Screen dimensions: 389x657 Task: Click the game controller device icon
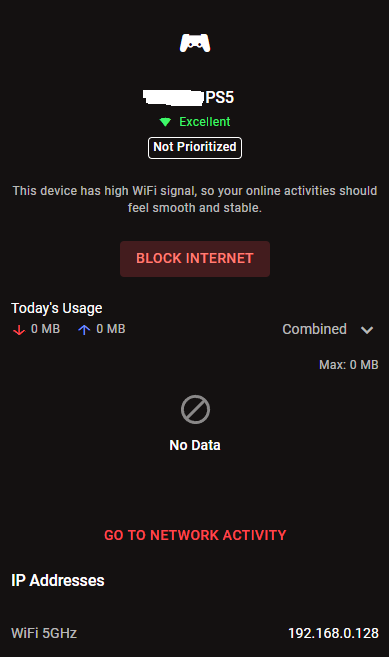195,43
